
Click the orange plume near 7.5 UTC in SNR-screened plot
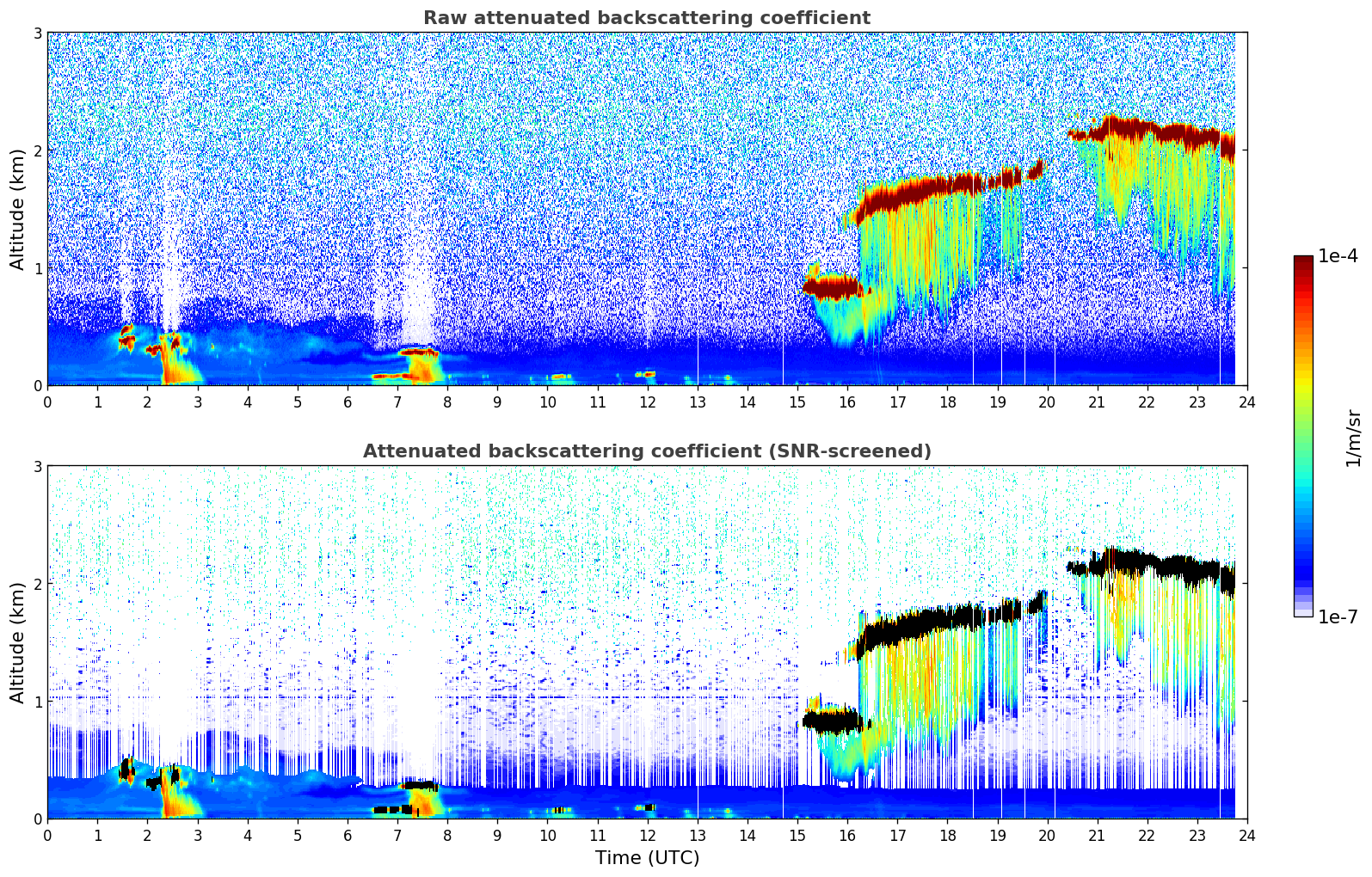424,801
